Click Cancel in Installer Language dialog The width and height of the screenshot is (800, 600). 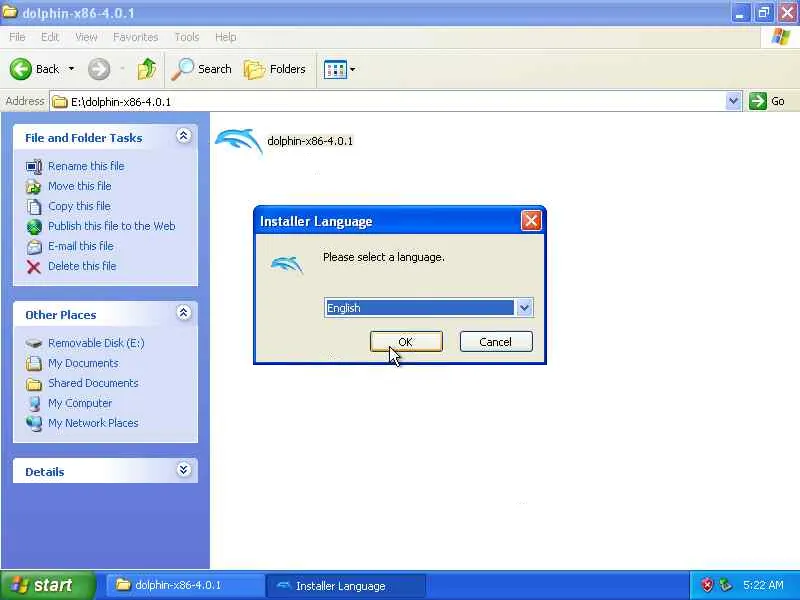point(496,341)
